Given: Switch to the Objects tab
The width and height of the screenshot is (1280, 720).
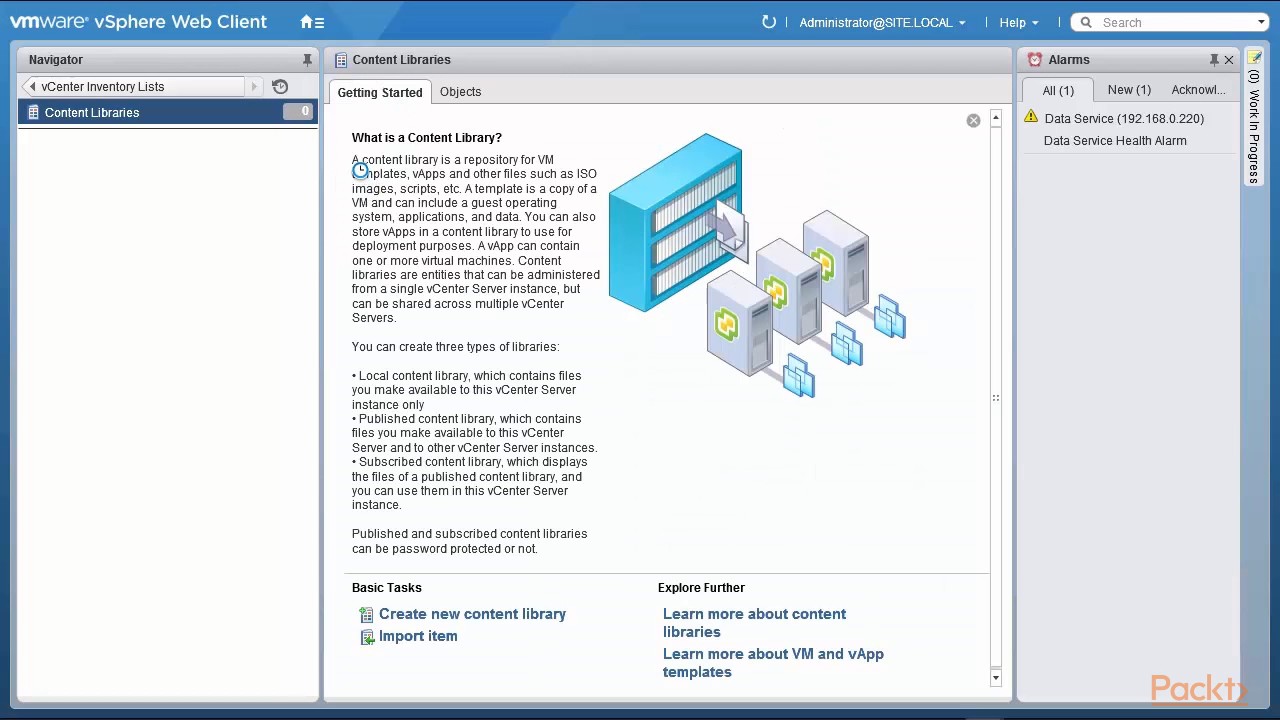Looking at the screenshot, I should click(x=460, y=92).
